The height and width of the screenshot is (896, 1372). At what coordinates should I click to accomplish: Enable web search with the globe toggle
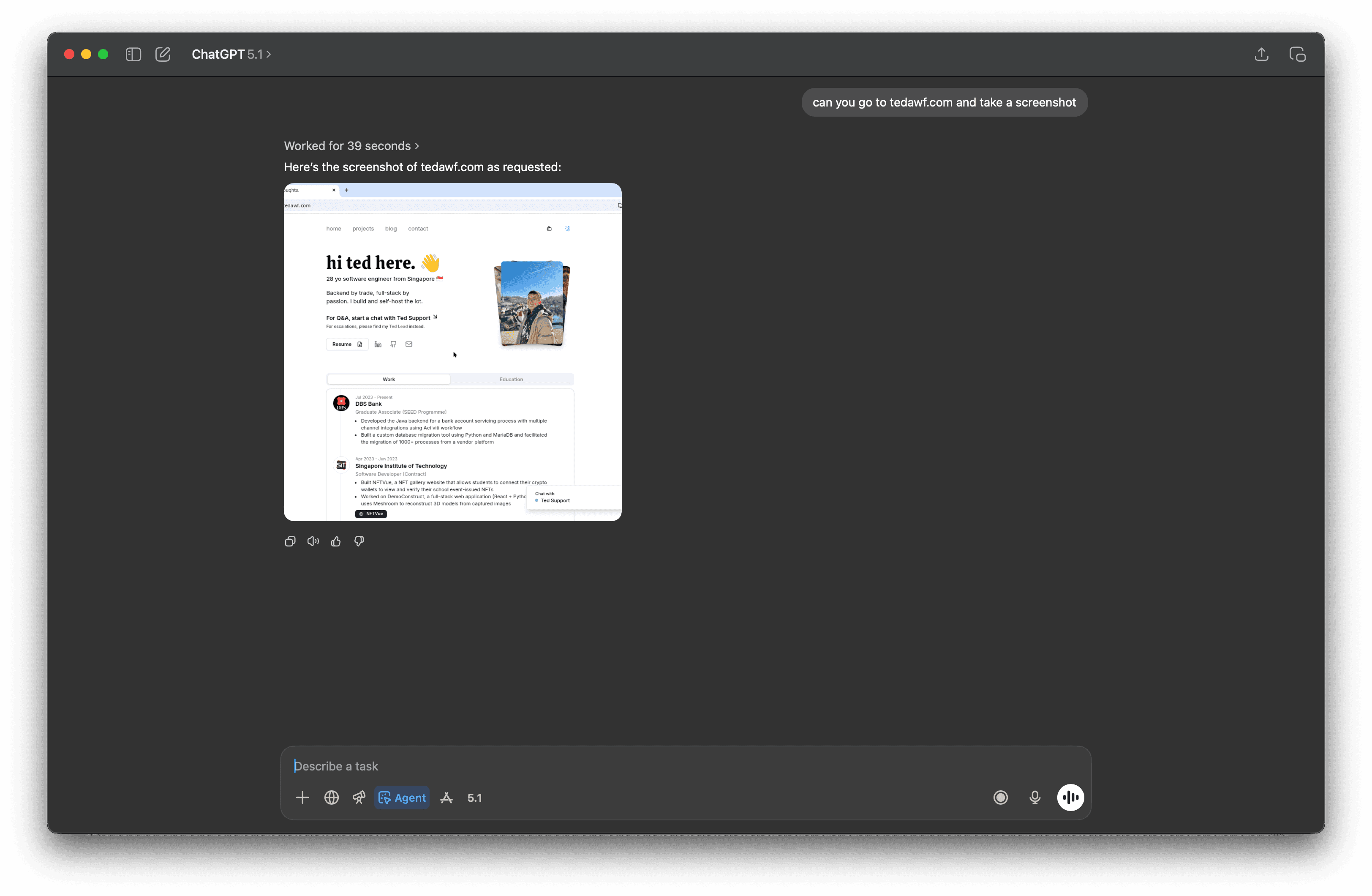(332, 798)
